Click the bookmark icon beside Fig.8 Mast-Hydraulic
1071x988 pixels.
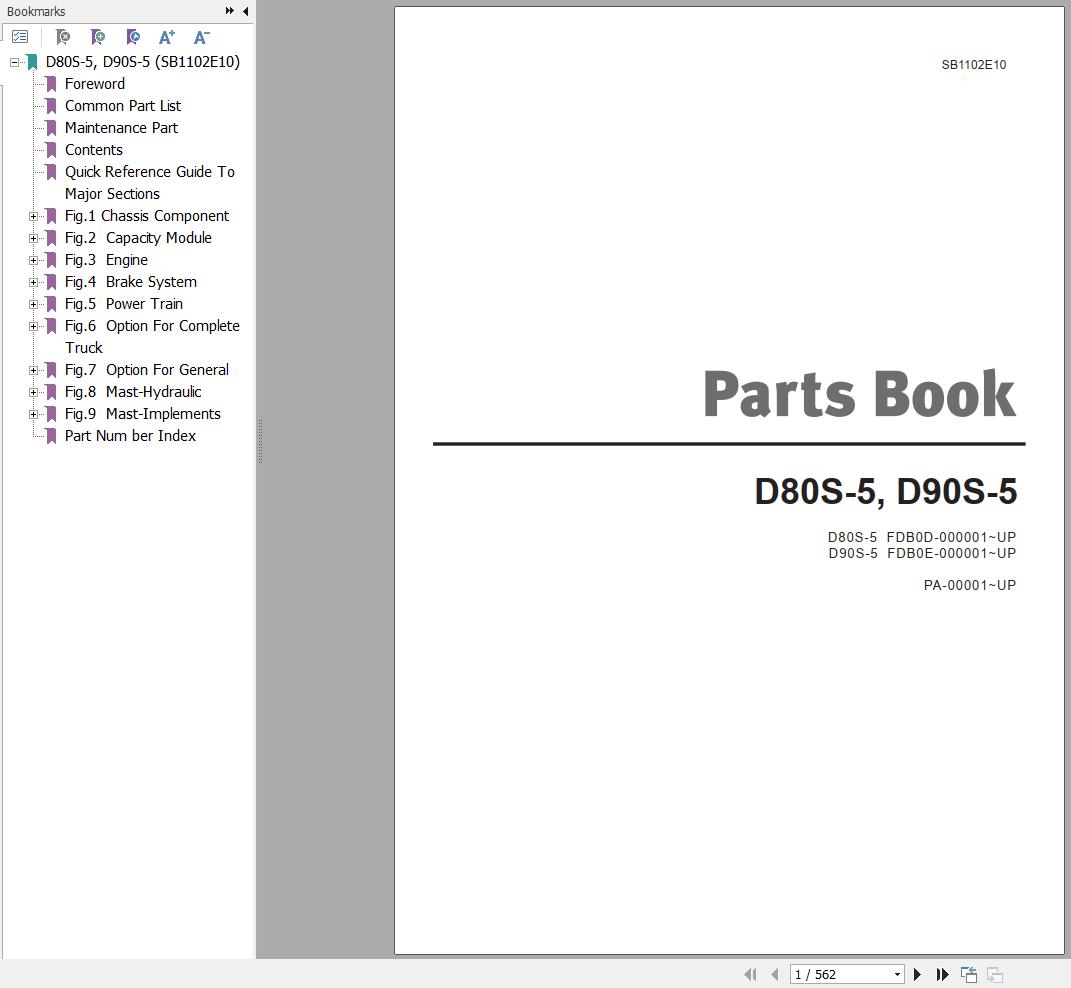point(51,392)
